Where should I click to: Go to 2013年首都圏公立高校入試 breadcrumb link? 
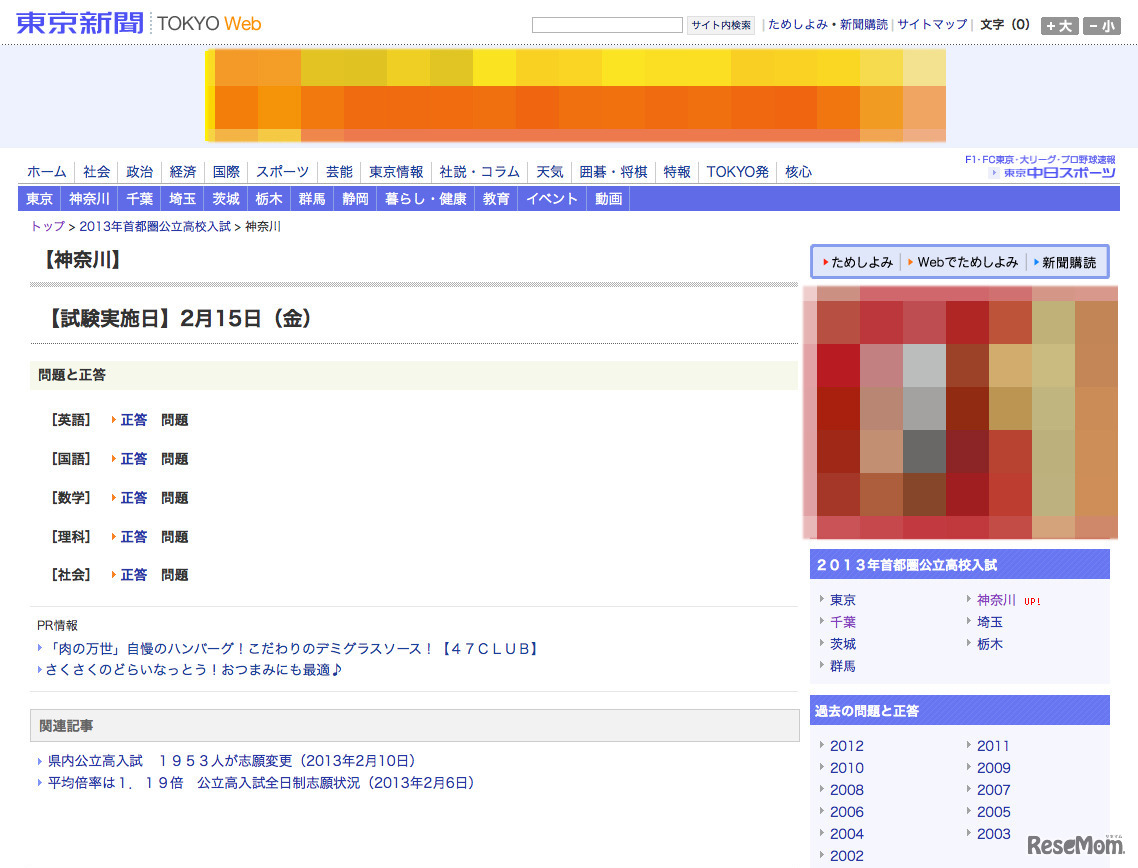click(155, 226)
